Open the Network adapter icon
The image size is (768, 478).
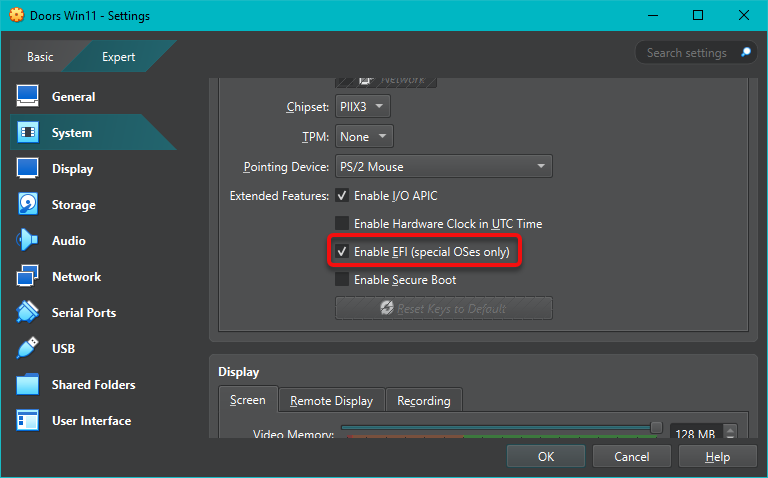28,277
